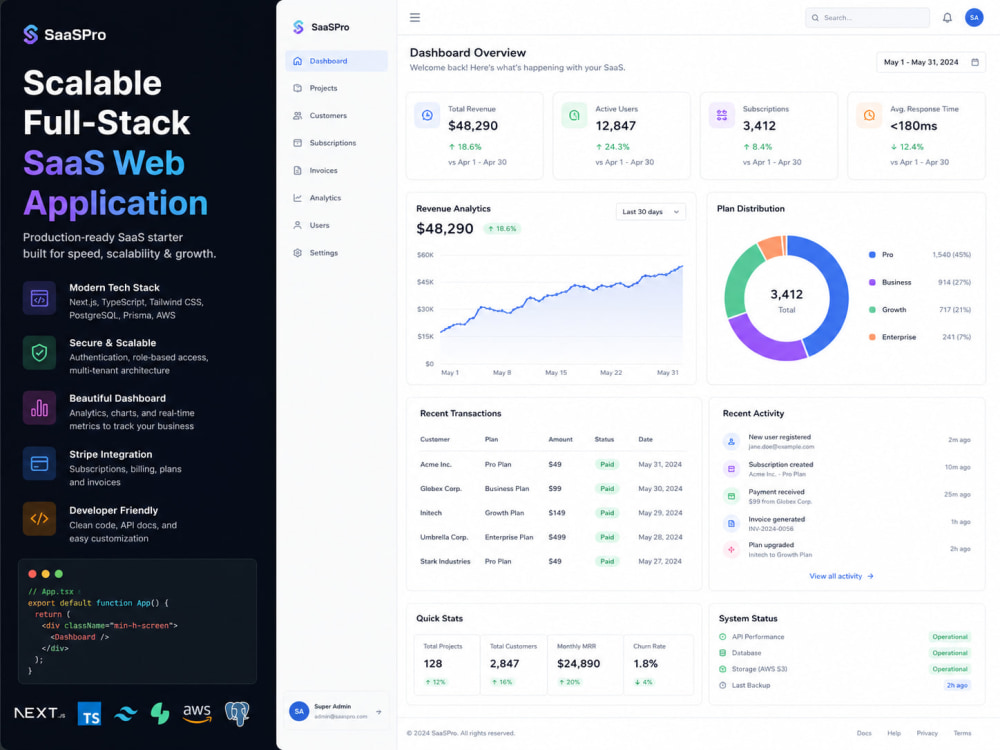Open the Help footer link

pyautogui.click(x=893, y=733)
